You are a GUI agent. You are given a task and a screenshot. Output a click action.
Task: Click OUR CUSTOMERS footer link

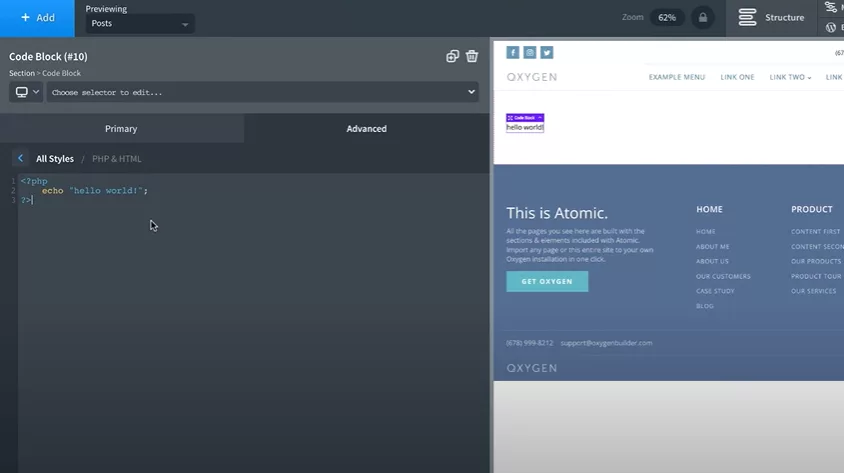click(x=723, y=276)
